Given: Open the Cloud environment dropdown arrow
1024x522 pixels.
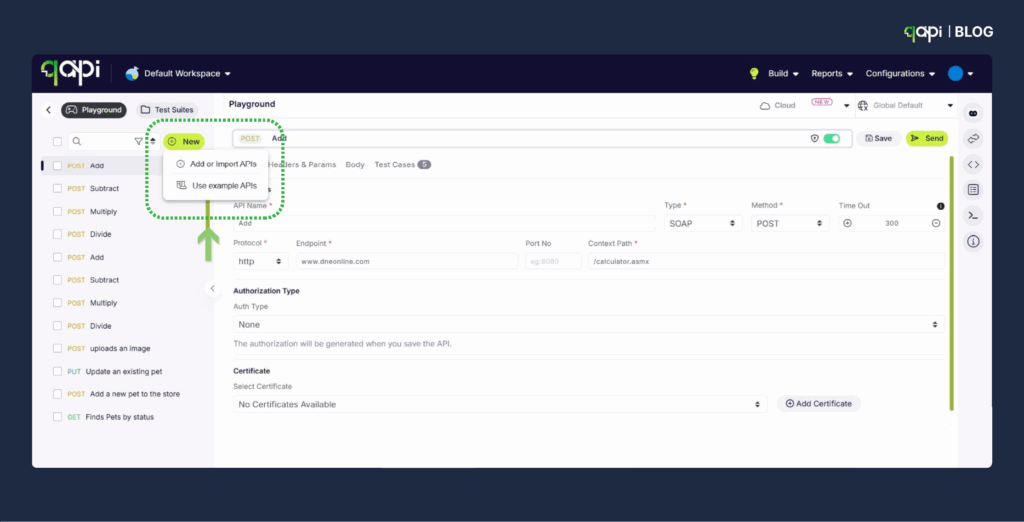Looking at the screenshot, I should [x=846, y=106].
